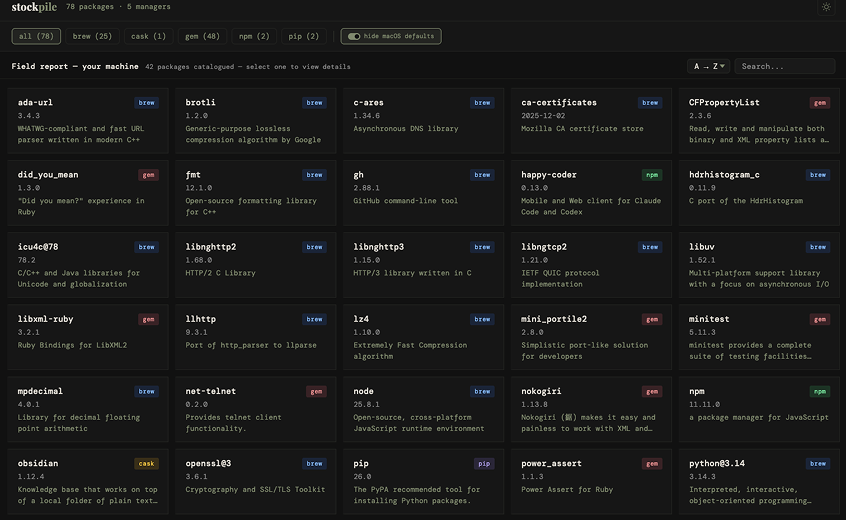The height and width of the screenshot is (520, 846).
Task: Toggle the light/dark theme sun icon
Action: [x=826, y=7]
